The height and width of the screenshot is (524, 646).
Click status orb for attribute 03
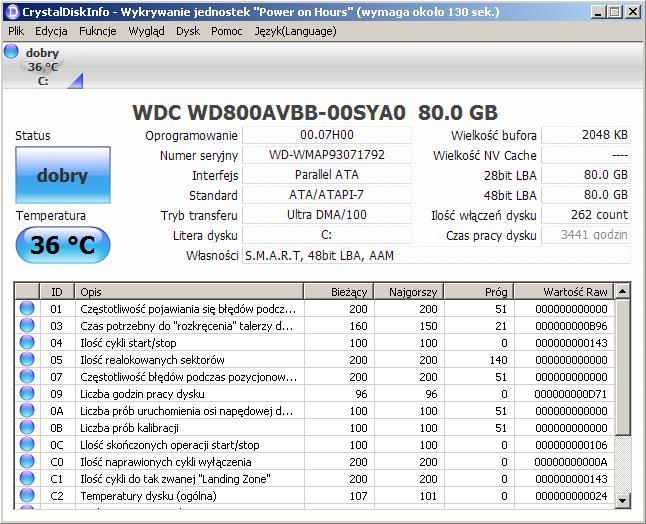(27, 325)
